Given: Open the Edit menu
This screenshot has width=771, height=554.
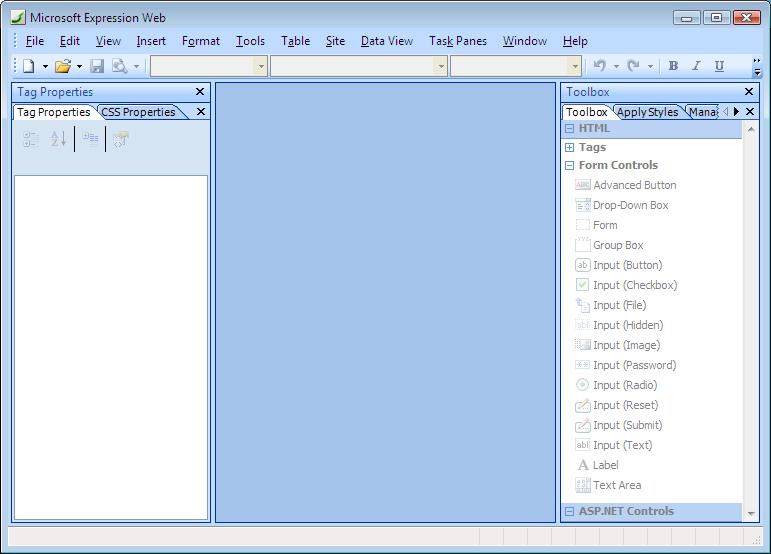Looking at the screenshot, I should click(x=69, y=41).
